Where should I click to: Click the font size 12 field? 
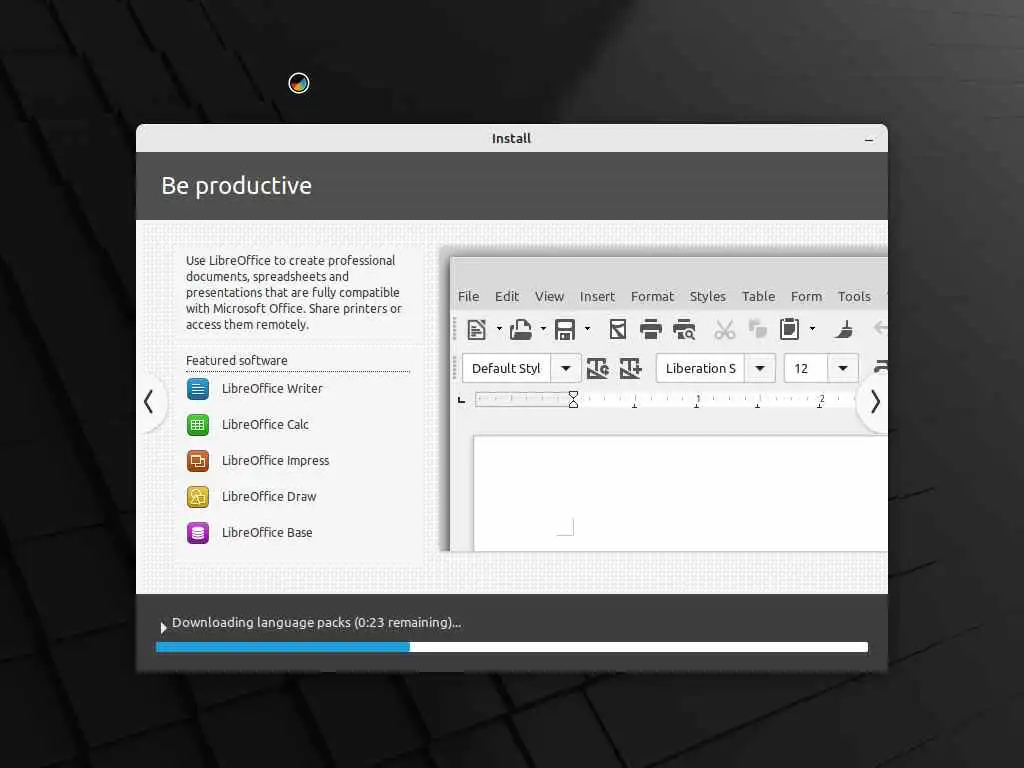coord(806,368)
